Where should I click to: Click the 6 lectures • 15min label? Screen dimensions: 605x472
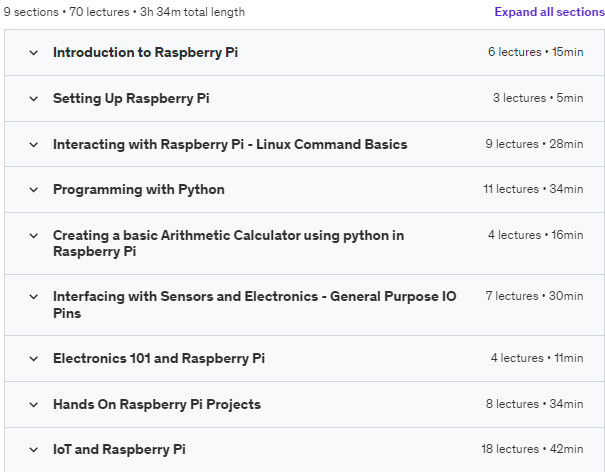(536, 52)
